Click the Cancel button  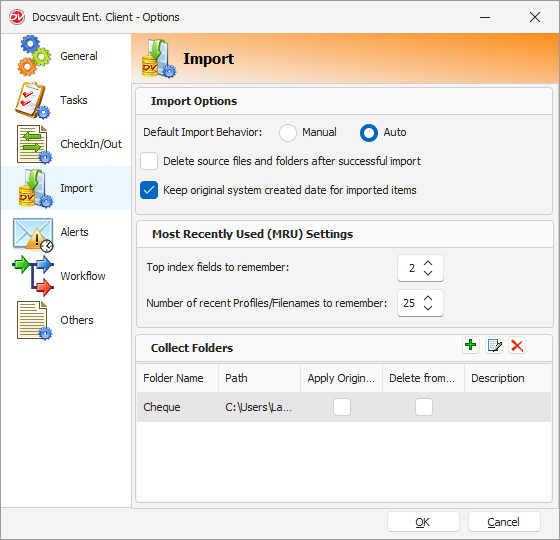(504, 522)
